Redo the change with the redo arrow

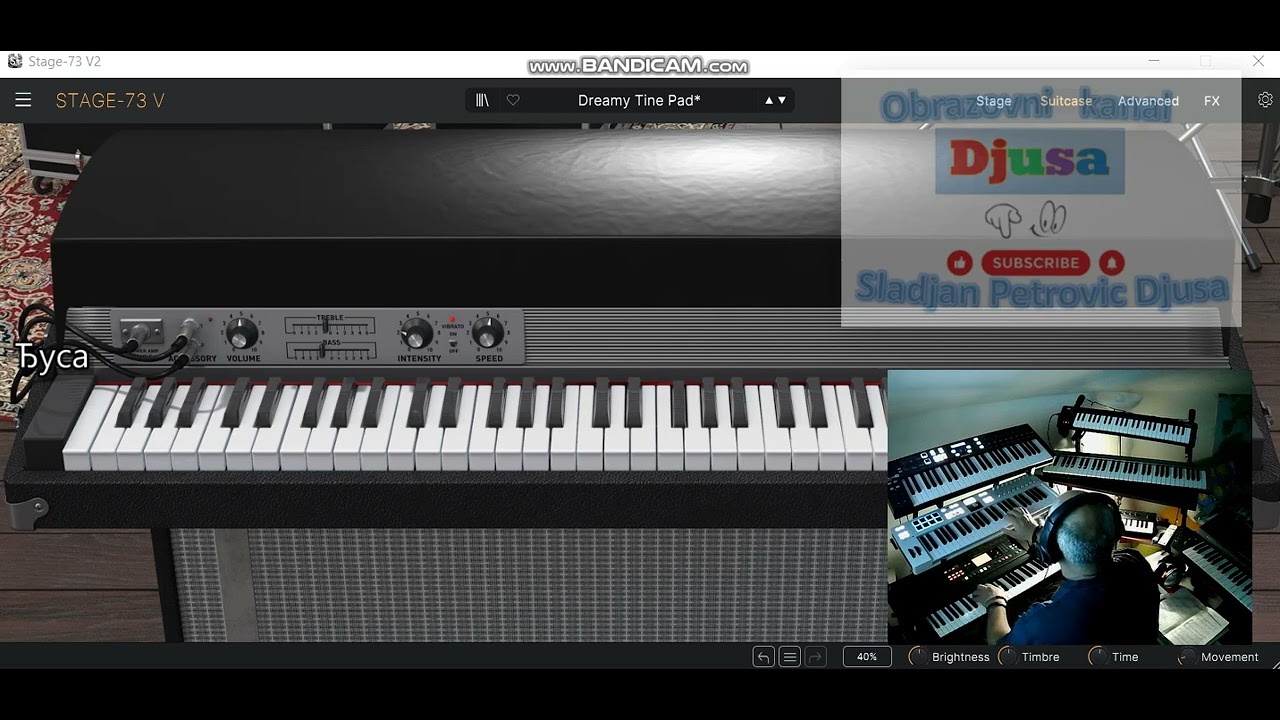(x=816, y=657)
